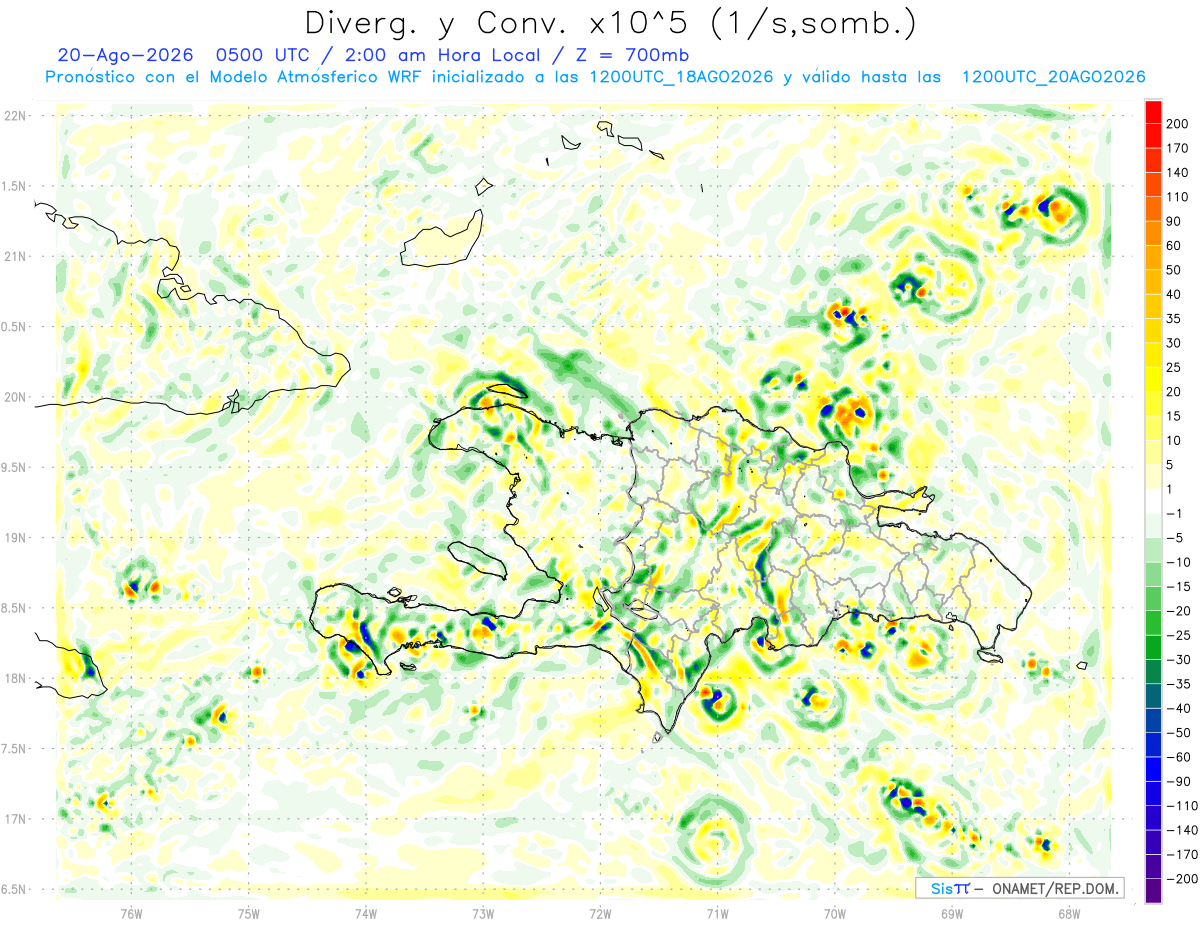Click the "70W" longitude label
1200x927 pixels.
(x=835, y=914)
